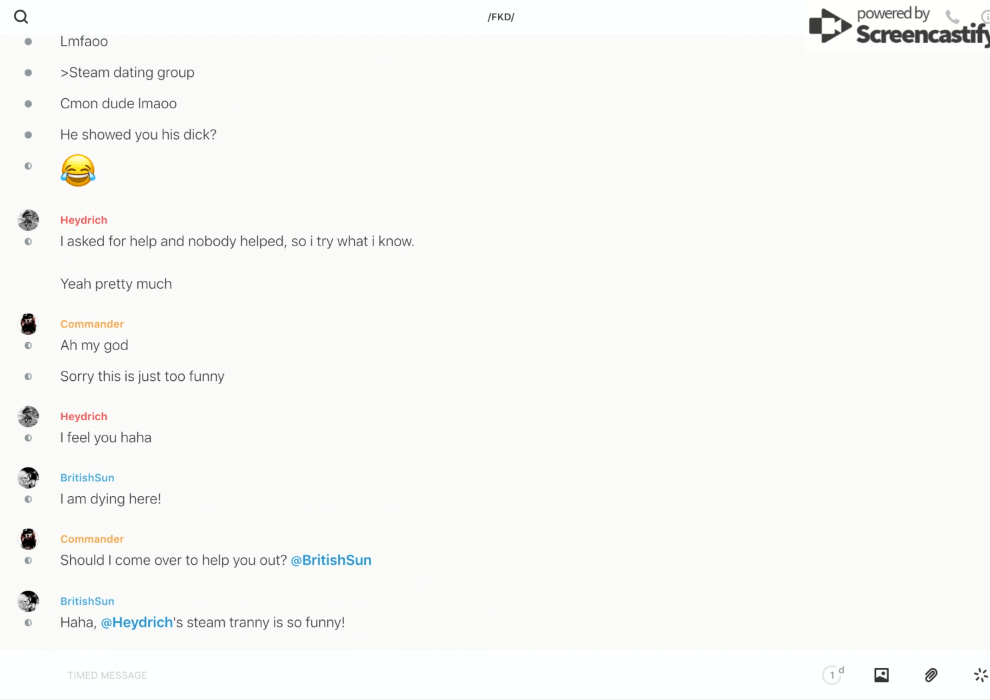990x700 pixels.
Task: Open the /FKD/ conversation title
Action: coord(500,17)
